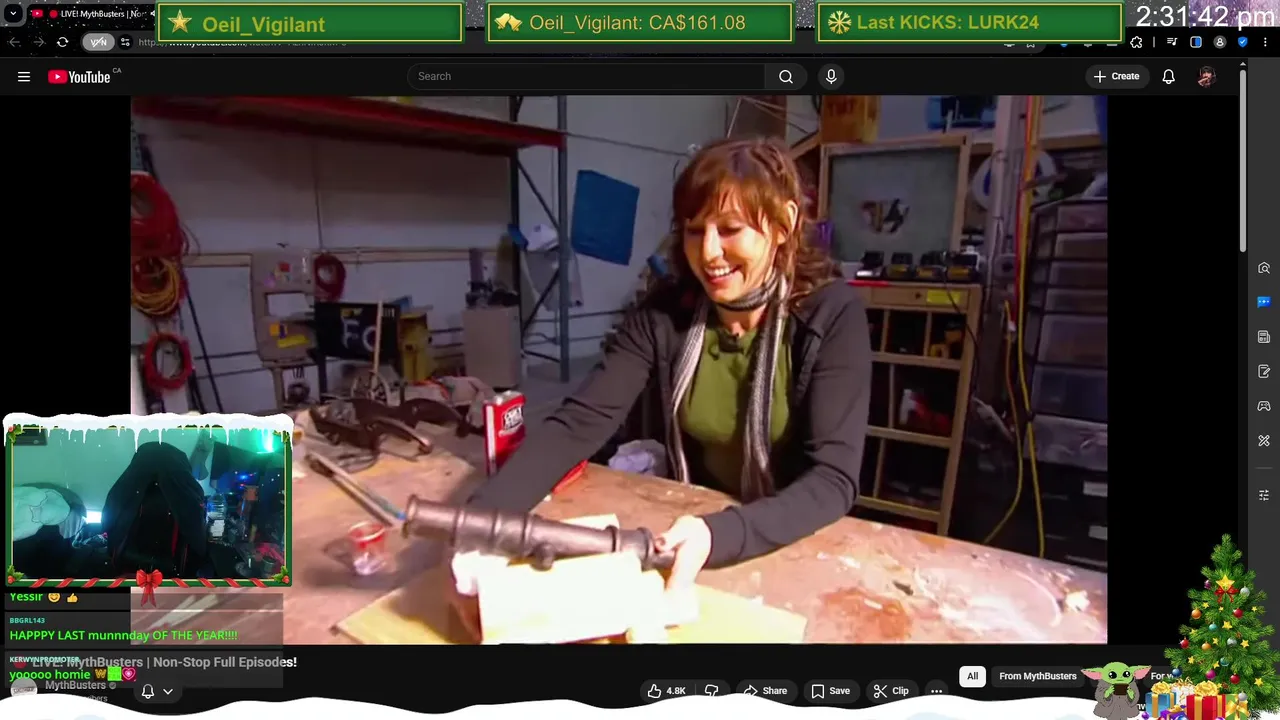
Task: Open more actions ellipsis beside Clip
Action: [x=937, y=691]
